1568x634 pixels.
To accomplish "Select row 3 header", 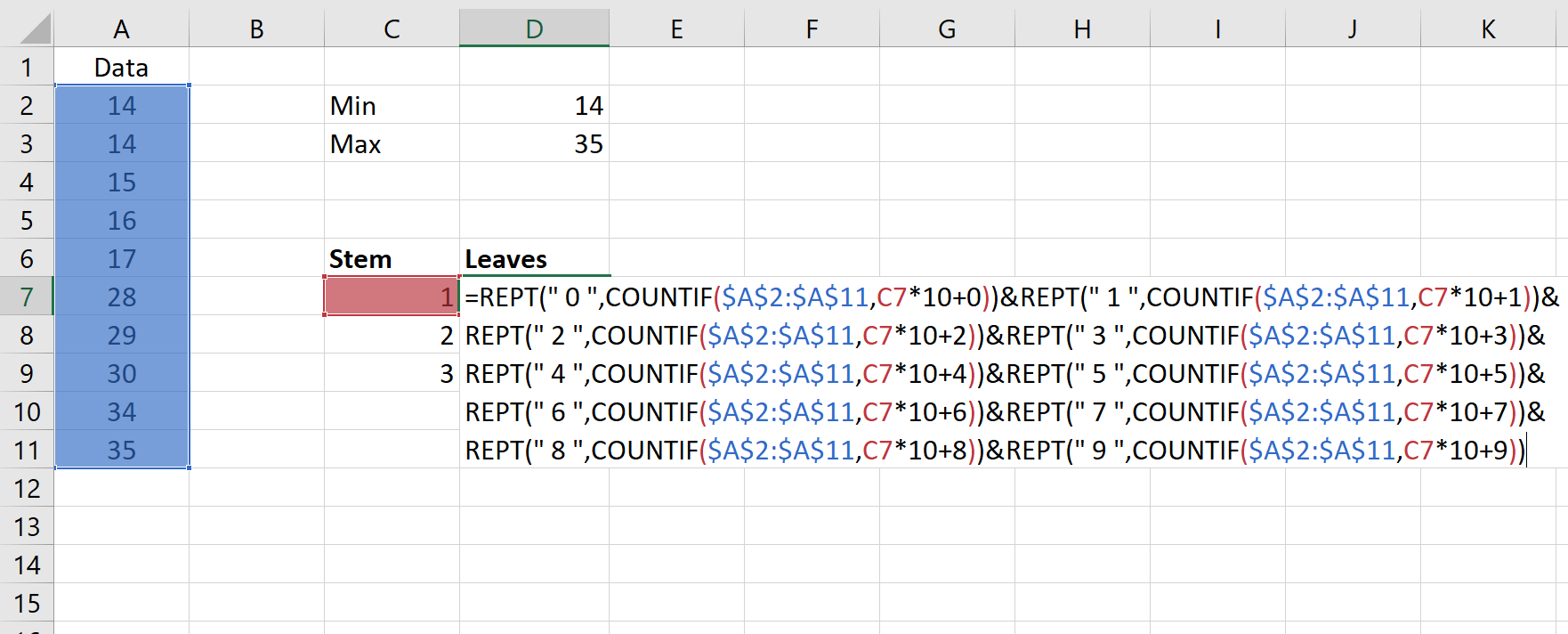I will coord(27,143).
